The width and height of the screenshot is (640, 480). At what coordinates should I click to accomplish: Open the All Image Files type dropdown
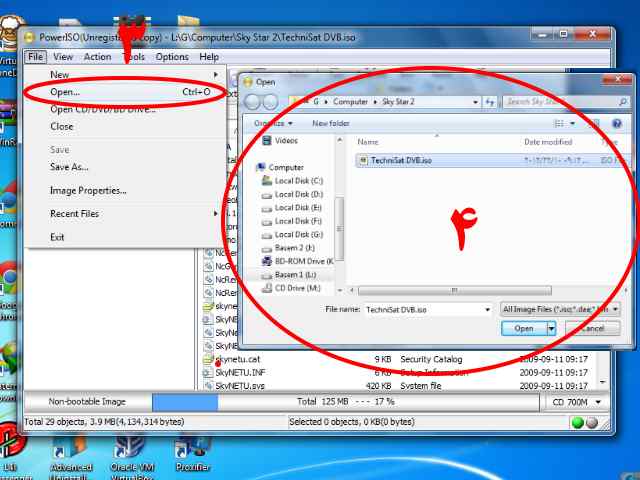[x=615, y=309]
